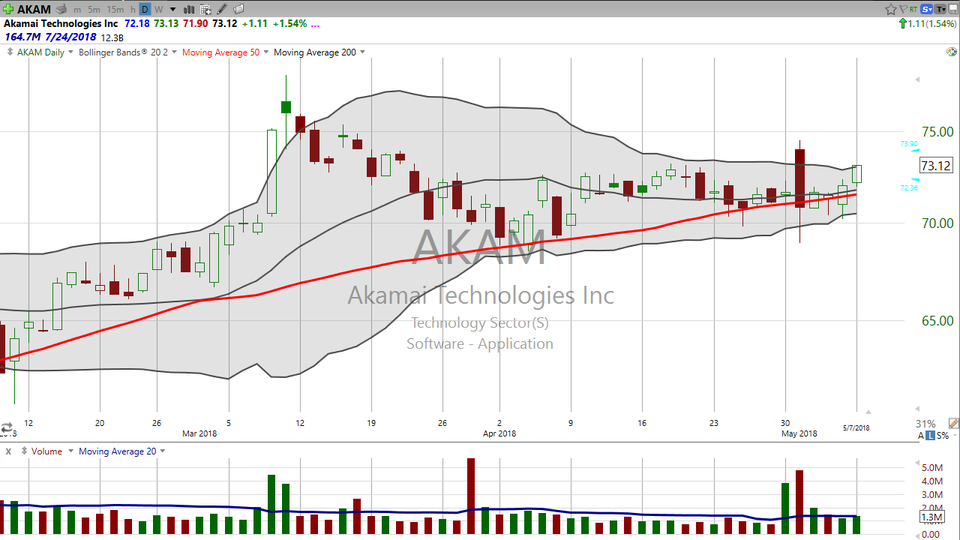Click the scale arrow icon near bottom-left
This screenshot has height=540, width=960.
point(7,428)
